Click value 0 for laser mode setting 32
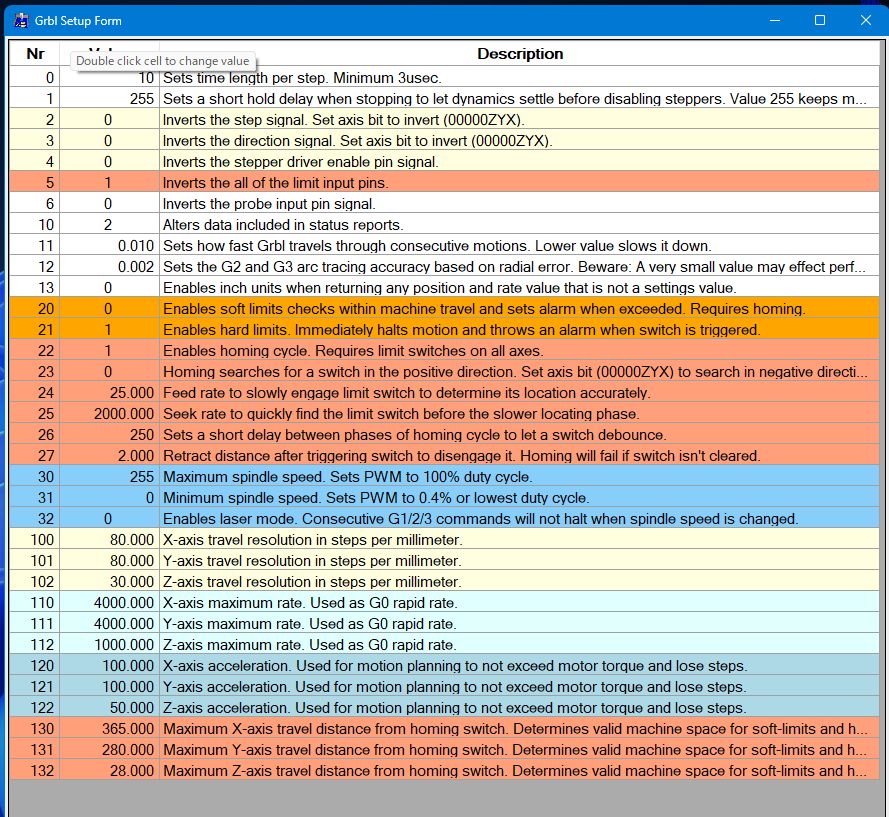Screen dimensions: 889x817 (109, 518)
